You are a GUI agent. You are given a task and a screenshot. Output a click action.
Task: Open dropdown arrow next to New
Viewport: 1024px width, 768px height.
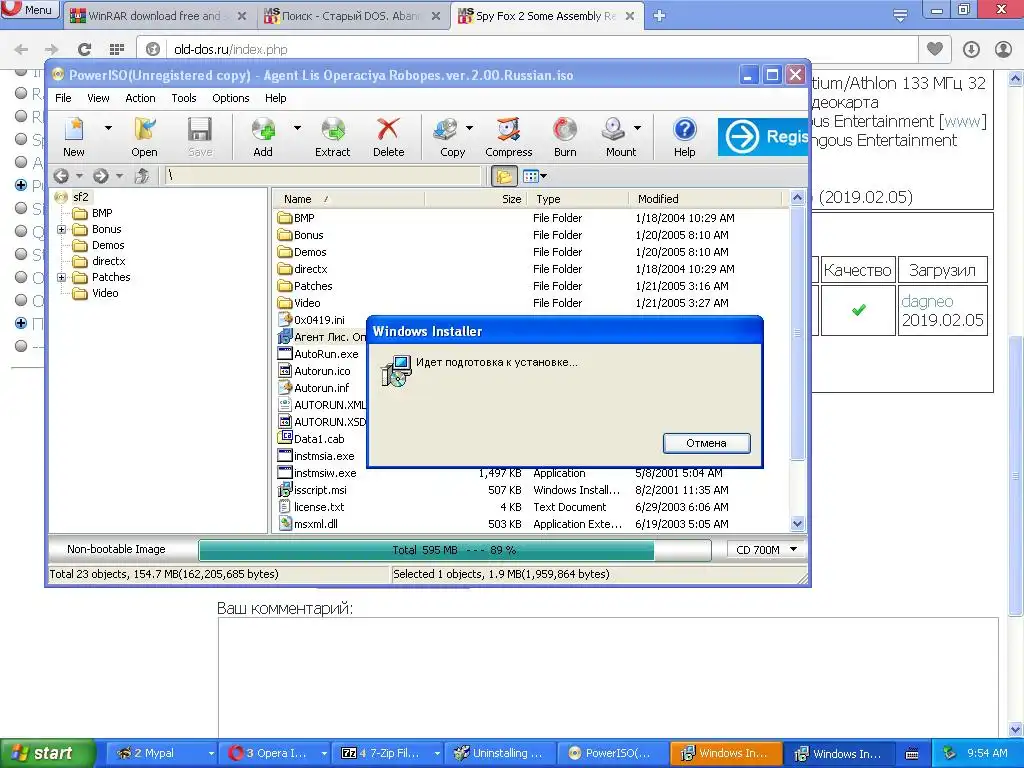tap(108, 128)
